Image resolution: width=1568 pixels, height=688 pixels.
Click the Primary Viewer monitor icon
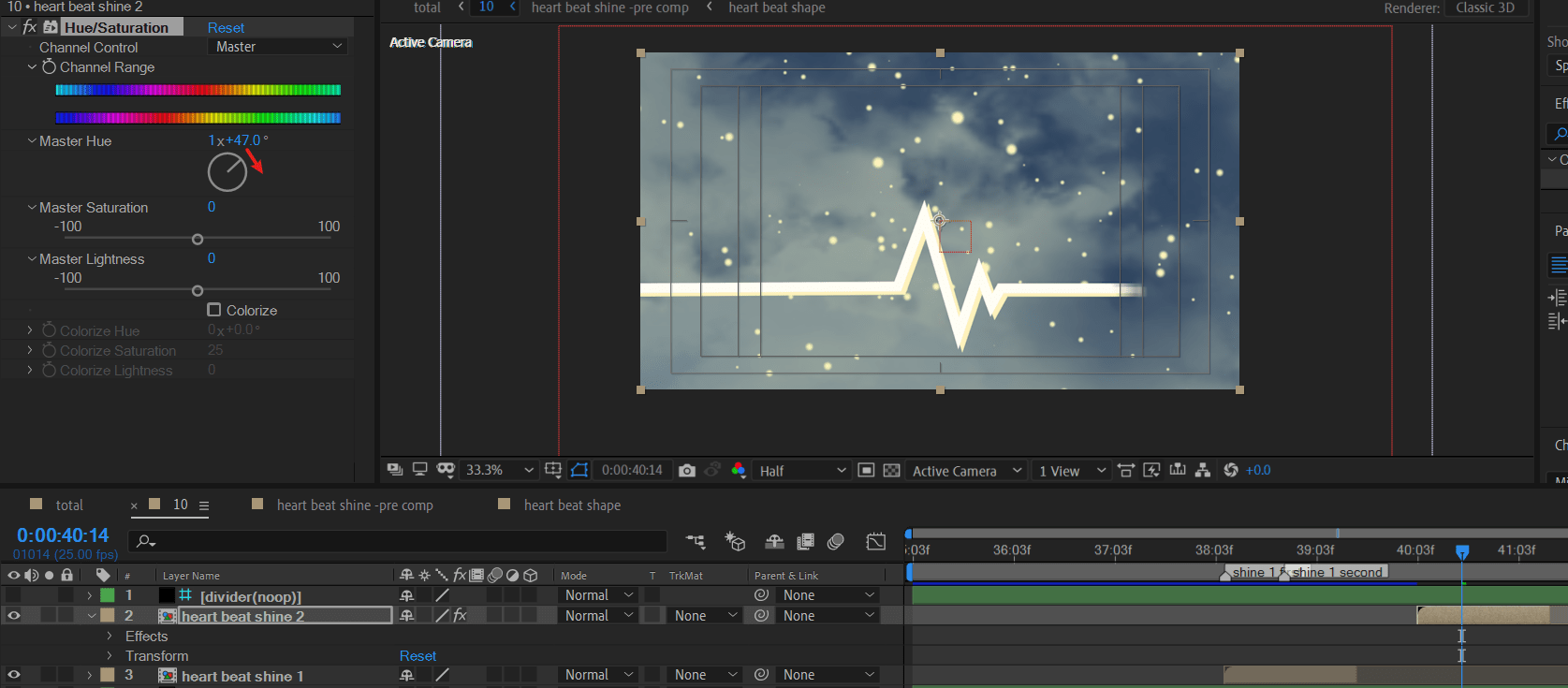419,470
